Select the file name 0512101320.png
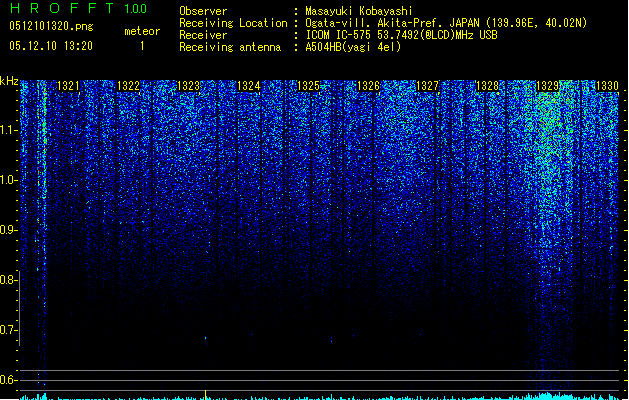Image resolution: width=629 pixels, height=400 pixels. [x=51, y=26]
